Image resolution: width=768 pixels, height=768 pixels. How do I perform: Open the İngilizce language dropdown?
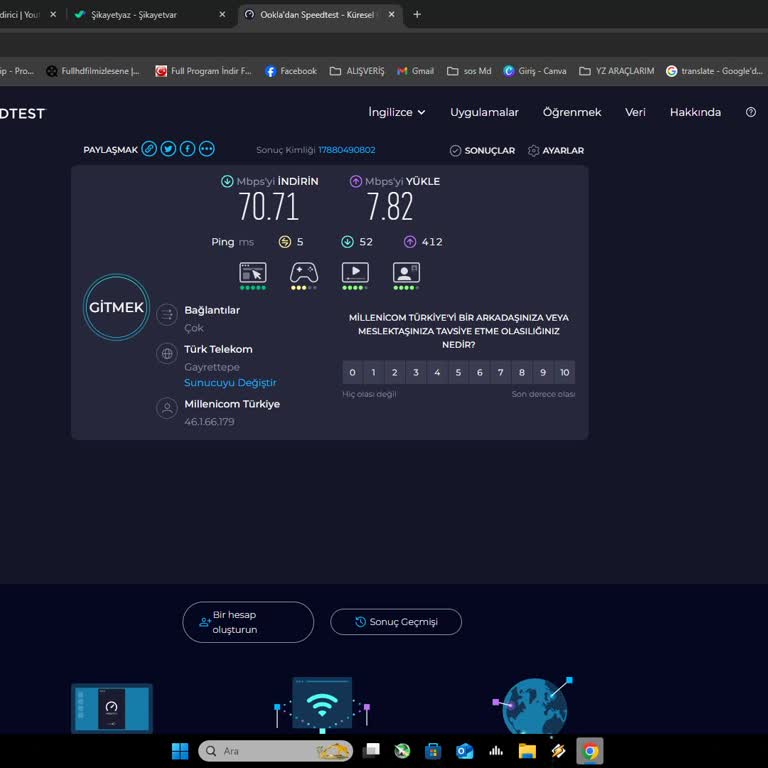(397, 112)
